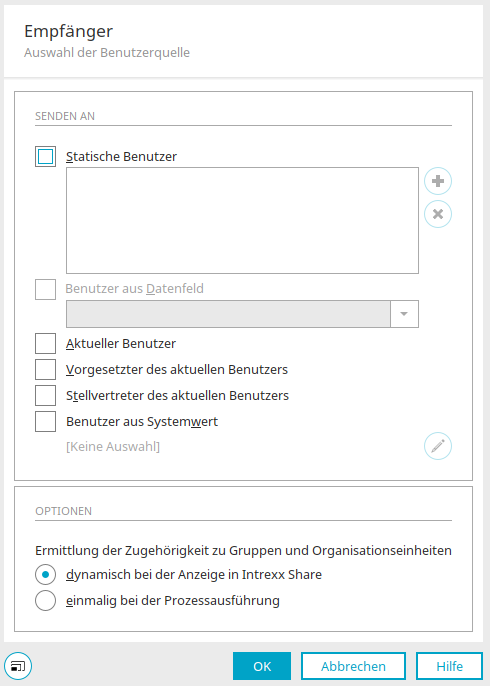The width and height of the screenshot is (490, 686).
Task: Click the pencil icon to edit system value
Action: (x=438, y=446)
